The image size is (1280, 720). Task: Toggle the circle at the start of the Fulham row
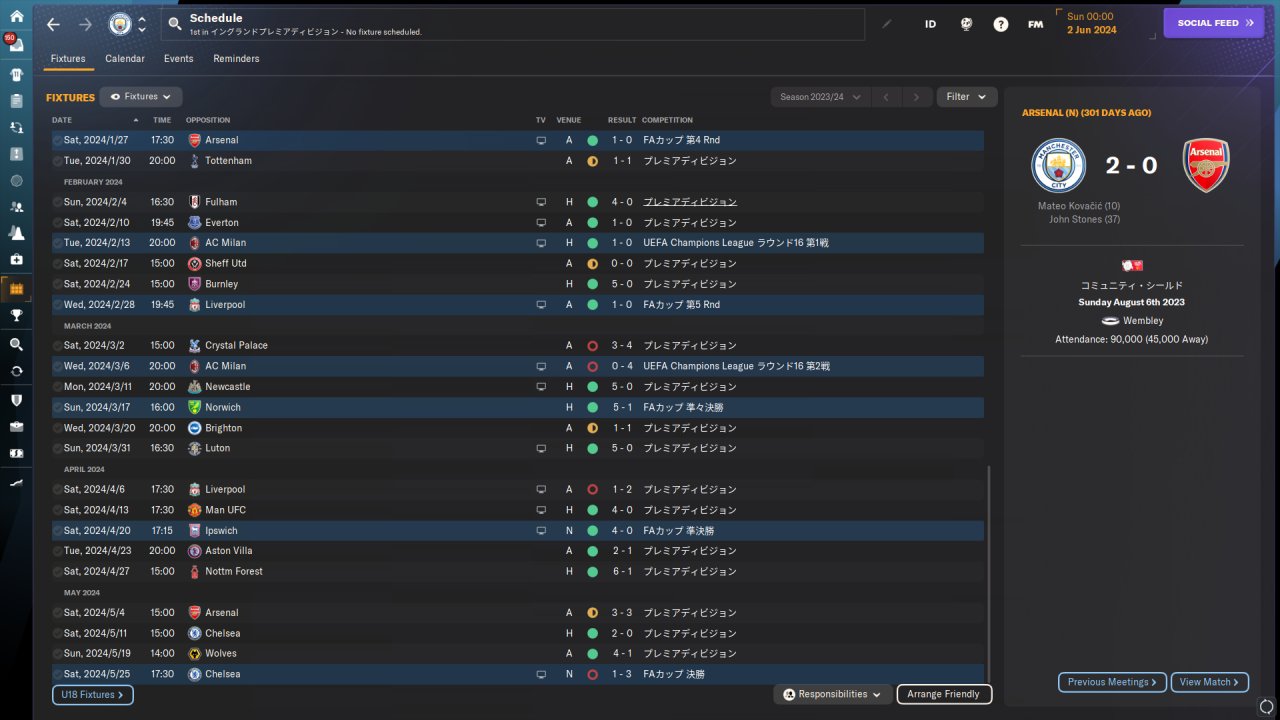(58, 202)
